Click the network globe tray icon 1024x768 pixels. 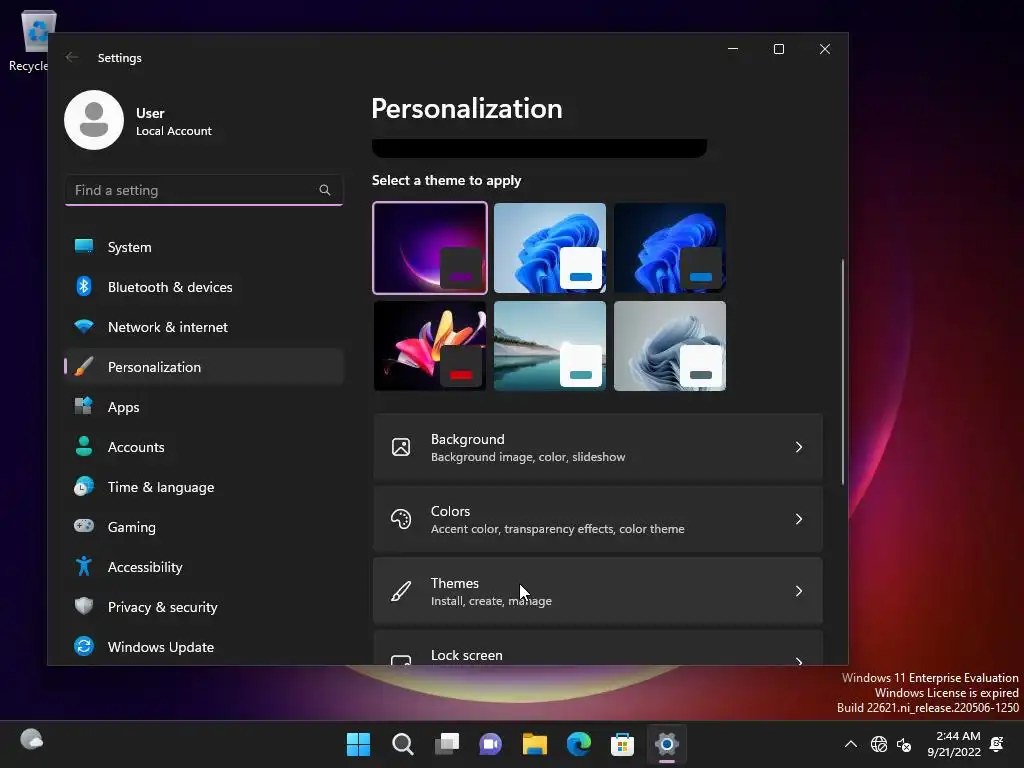879,744
